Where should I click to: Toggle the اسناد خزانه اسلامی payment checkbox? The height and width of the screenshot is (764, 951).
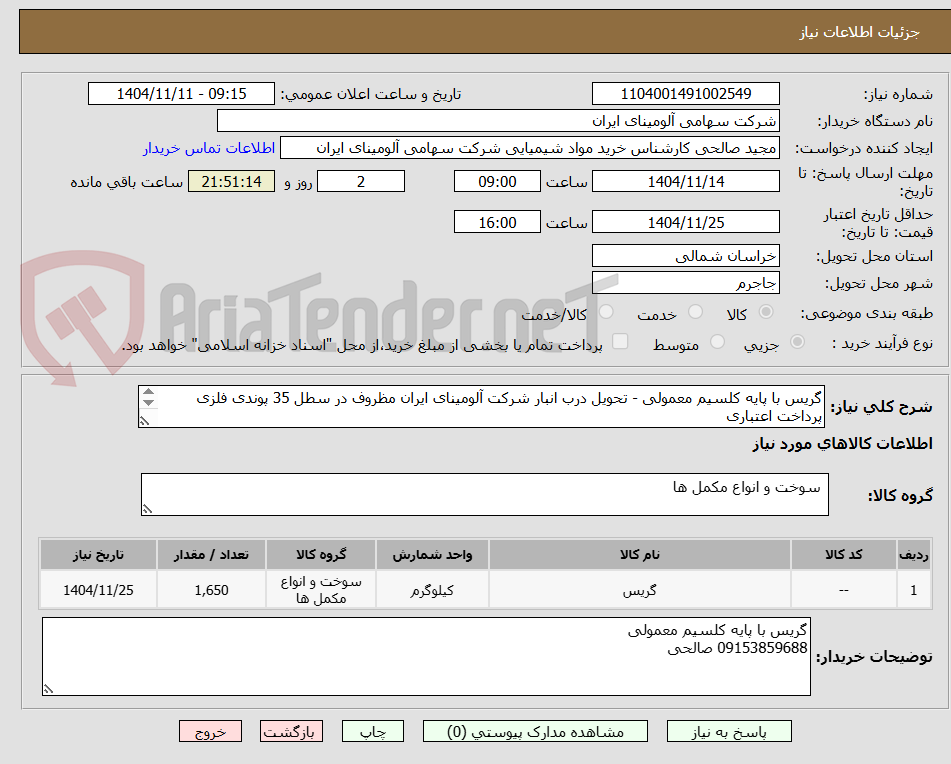(620, 341)
